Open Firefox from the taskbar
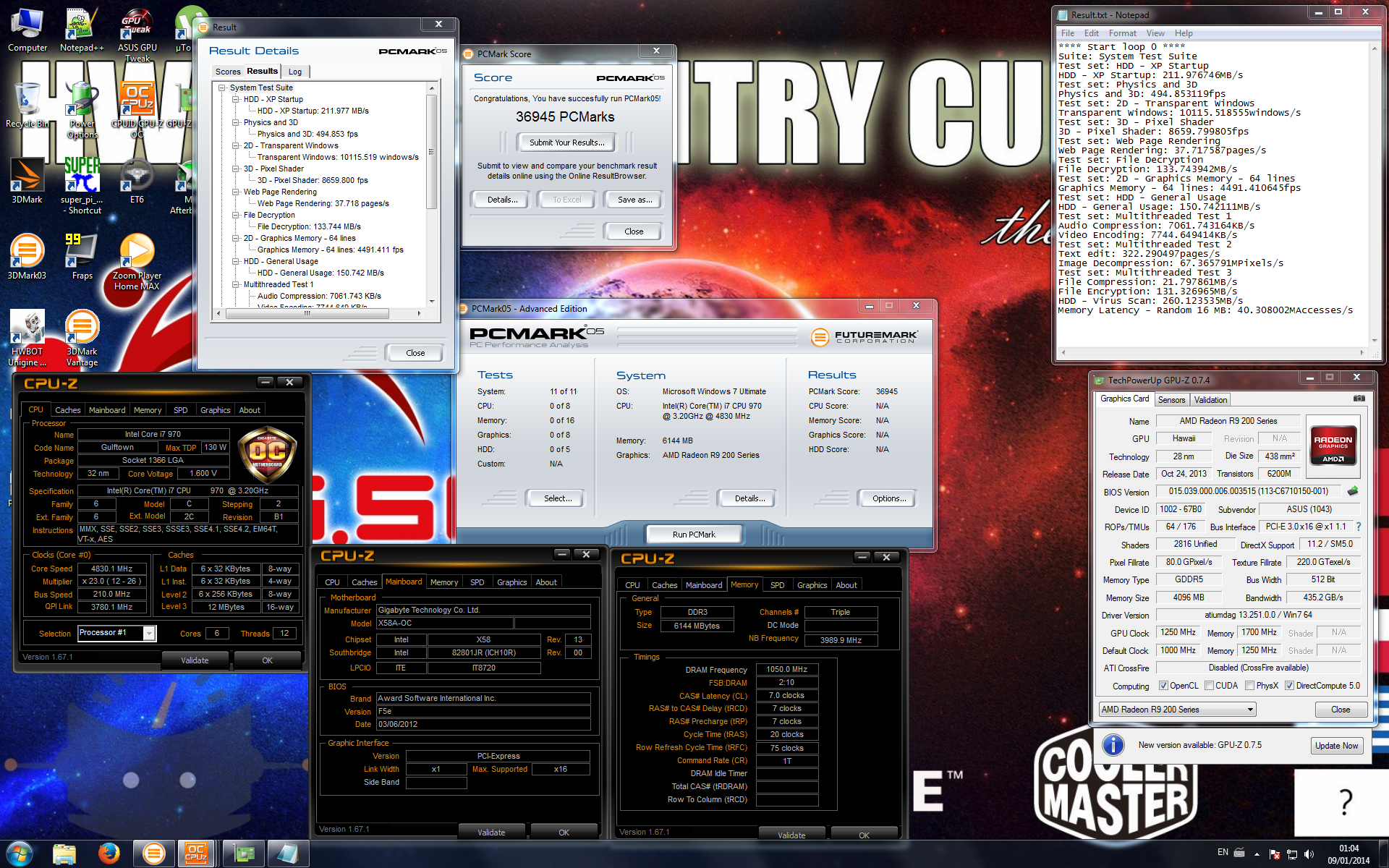This screenshot has height=868, width=1389. 109,854
